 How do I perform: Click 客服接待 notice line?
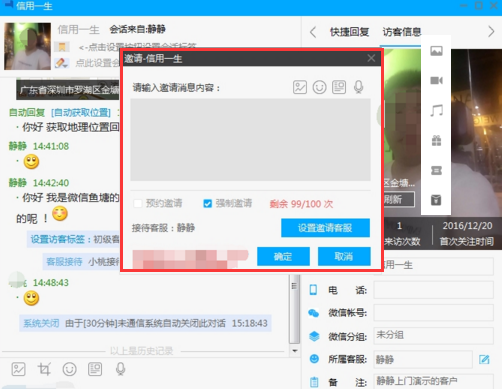coord(82,262)
